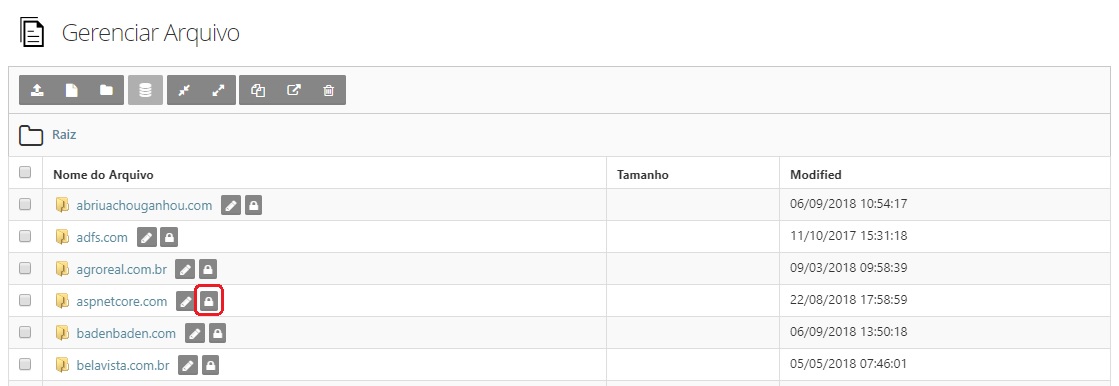Click the database stack toolbar icon

tap(146, 91)
